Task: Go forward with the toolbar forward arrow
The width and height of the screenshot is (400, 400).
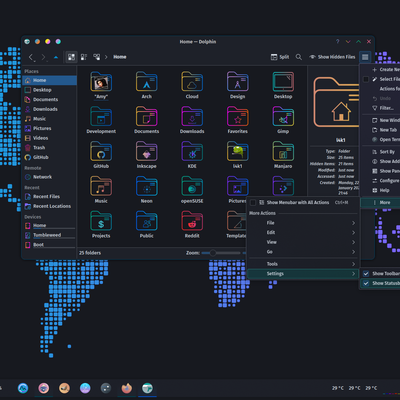Action: (x=43, y=57)
